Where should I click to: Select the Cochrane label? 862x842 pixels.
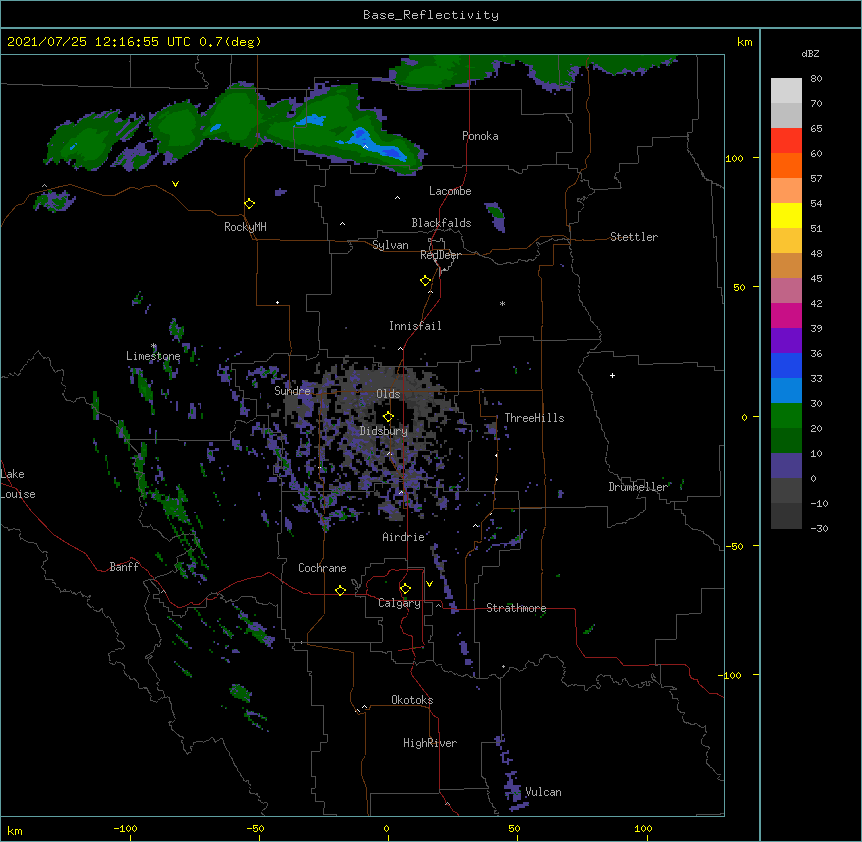point(322,568)
